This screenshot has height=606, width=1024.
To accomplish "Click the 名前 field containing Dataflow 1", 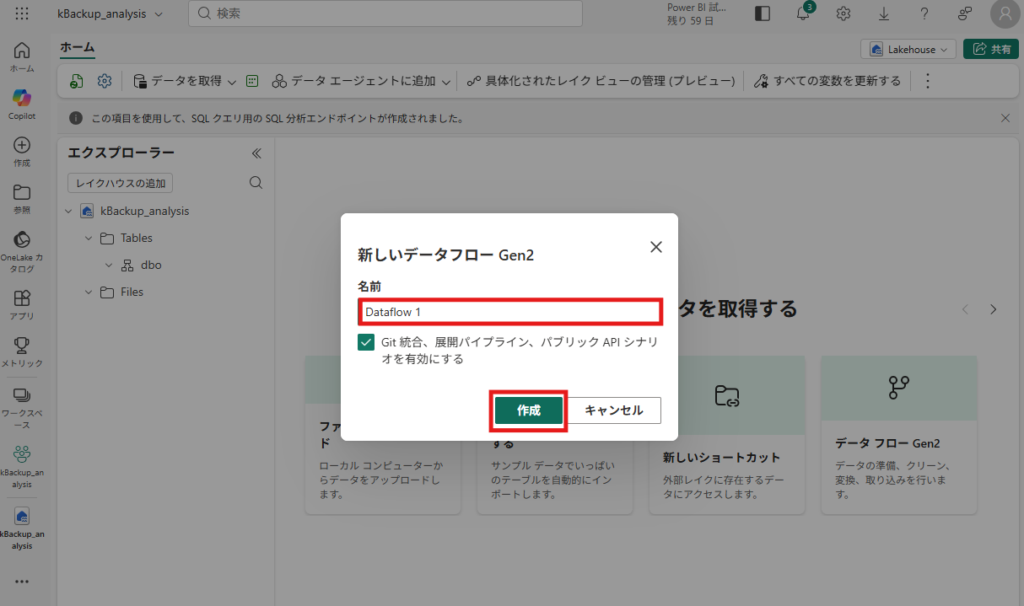I will click(510, 312).
